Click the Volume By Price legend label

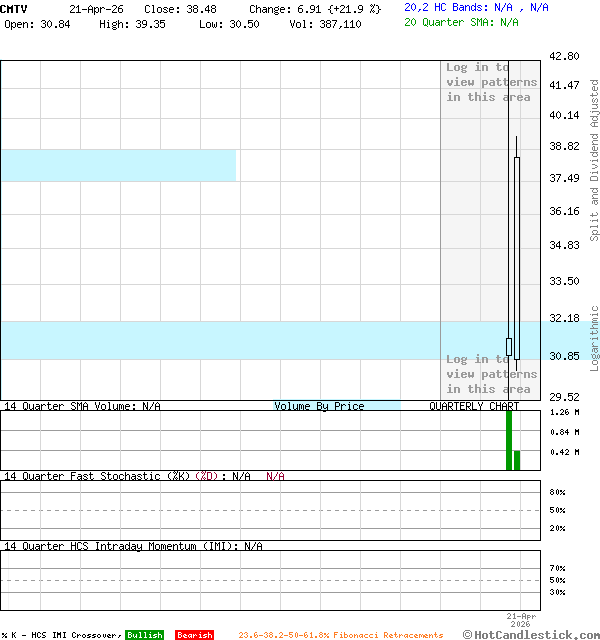pyautogui.click(x=319, y=406)
